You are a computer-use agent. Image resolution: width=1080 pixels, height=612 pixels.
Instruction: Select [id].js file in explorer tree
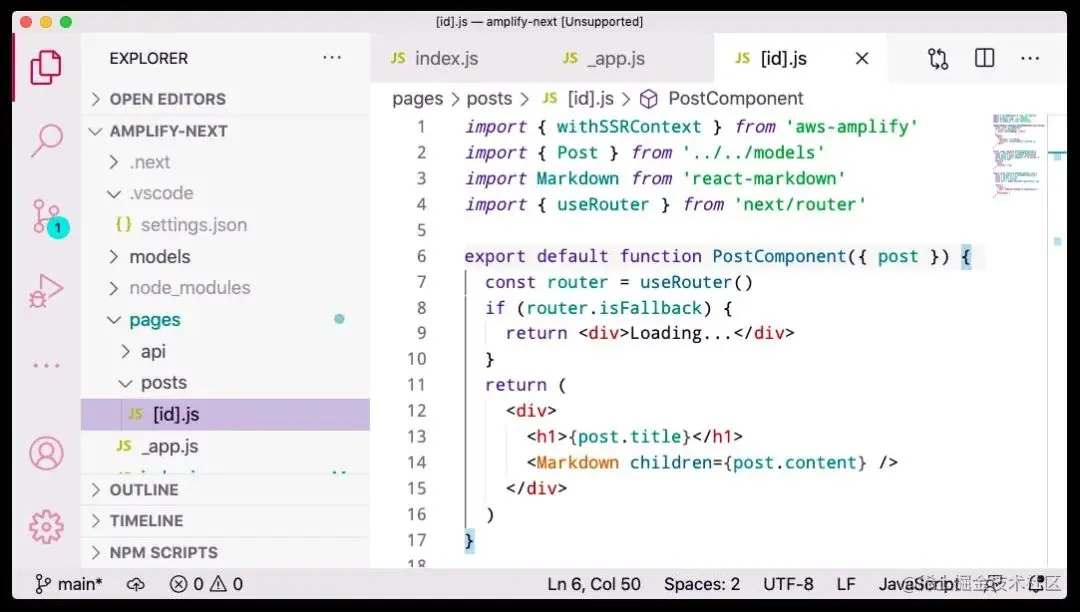tap(225, 414)
